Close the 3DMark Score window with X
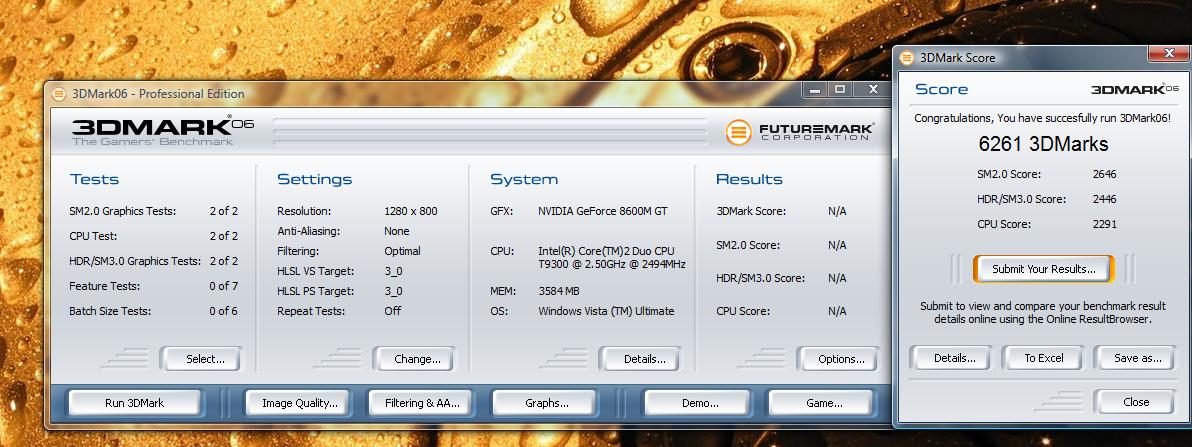 [1168, 53]
